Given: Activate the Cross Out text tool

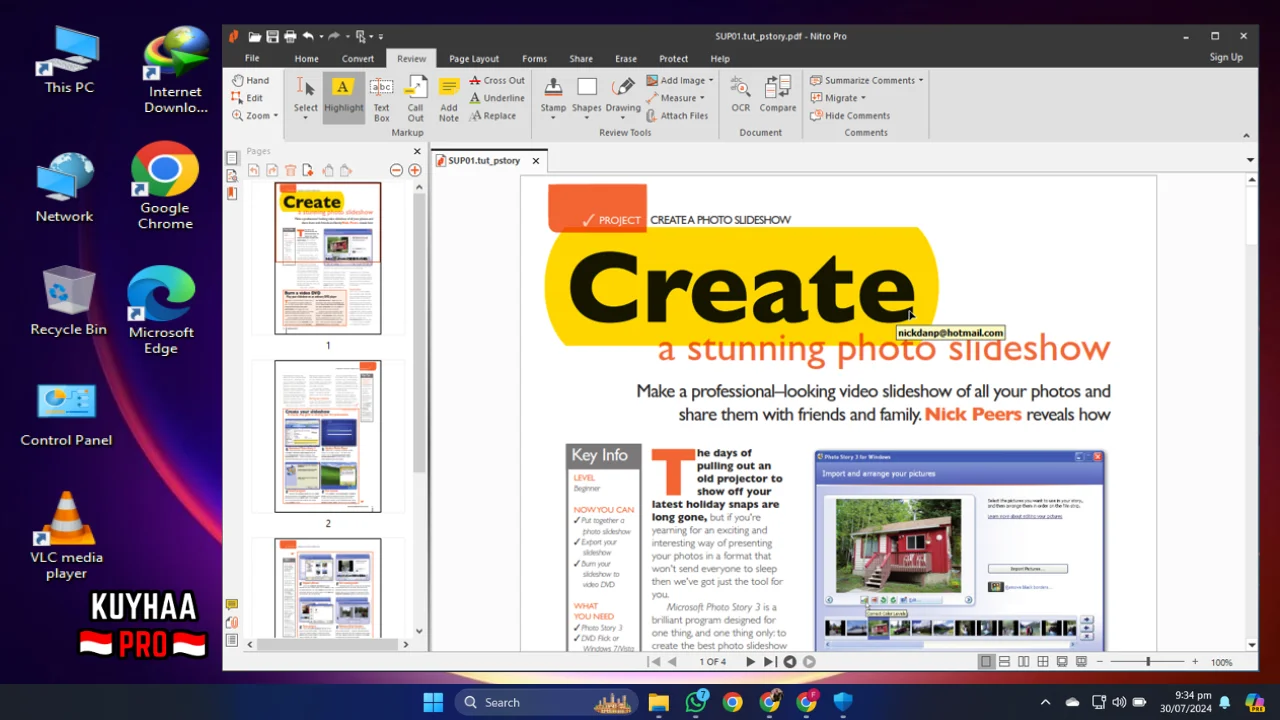Looking at the screenshot, I should pos(496,80).
